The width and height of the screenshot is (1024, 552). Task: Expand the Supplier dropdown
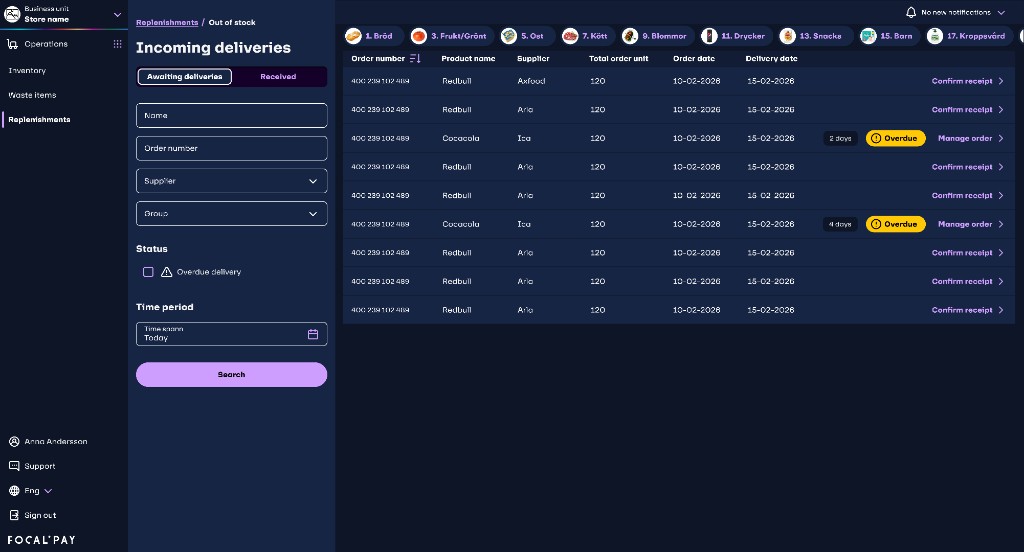[232, 181]
